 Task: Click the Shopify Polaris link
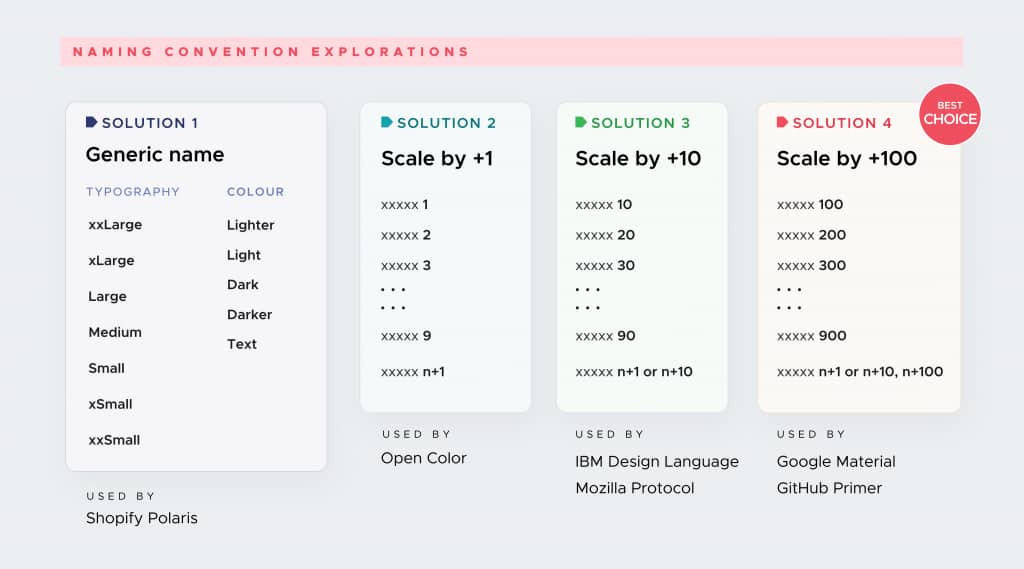point(141,518)
